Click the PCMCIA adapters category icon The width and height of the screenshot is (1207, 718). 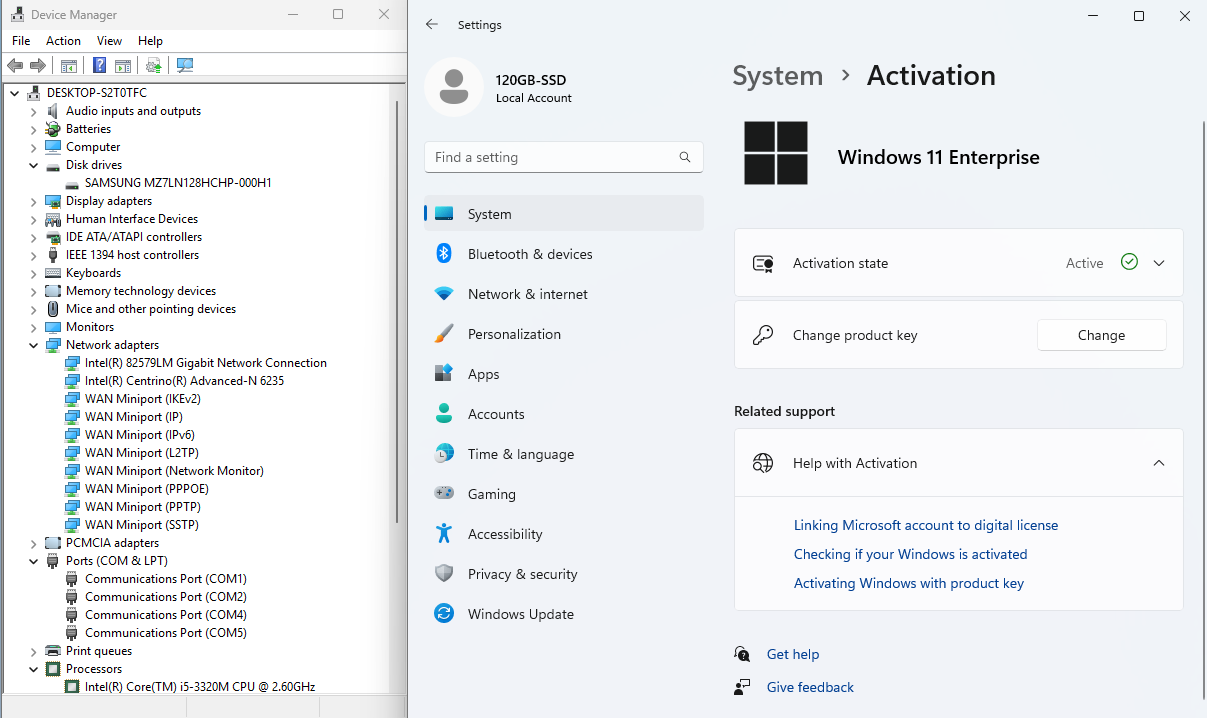coord(53,543)
